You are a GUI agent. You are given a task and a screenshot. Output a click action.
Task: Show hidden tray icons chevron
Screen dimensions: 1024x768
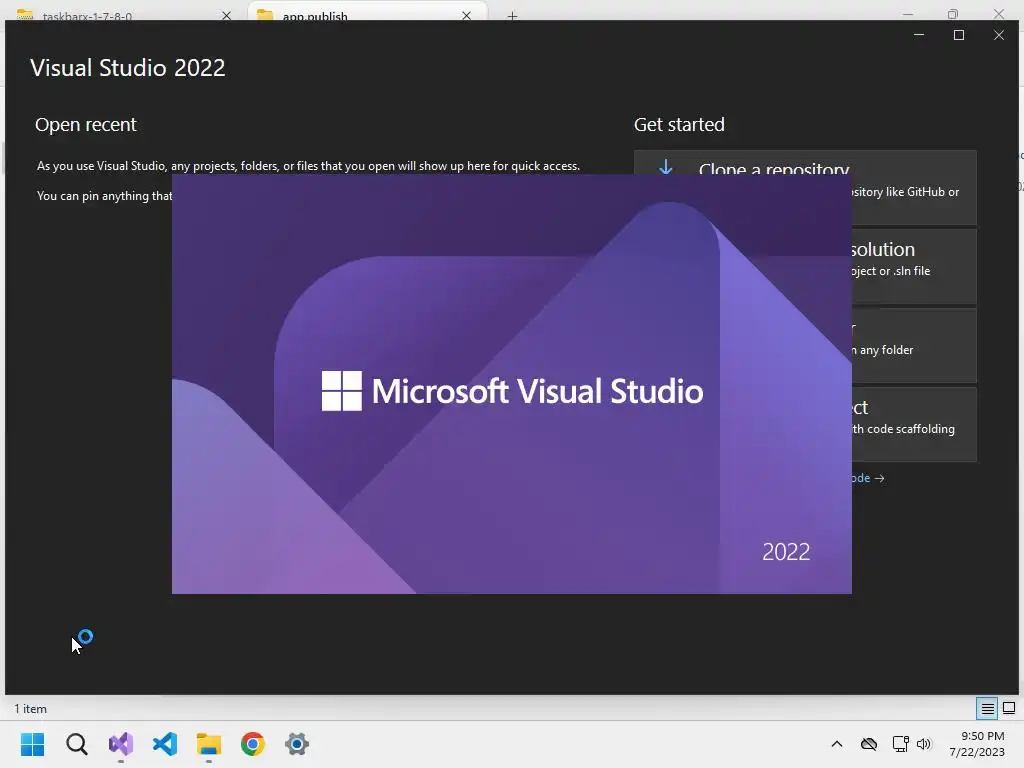pos(837,744)
